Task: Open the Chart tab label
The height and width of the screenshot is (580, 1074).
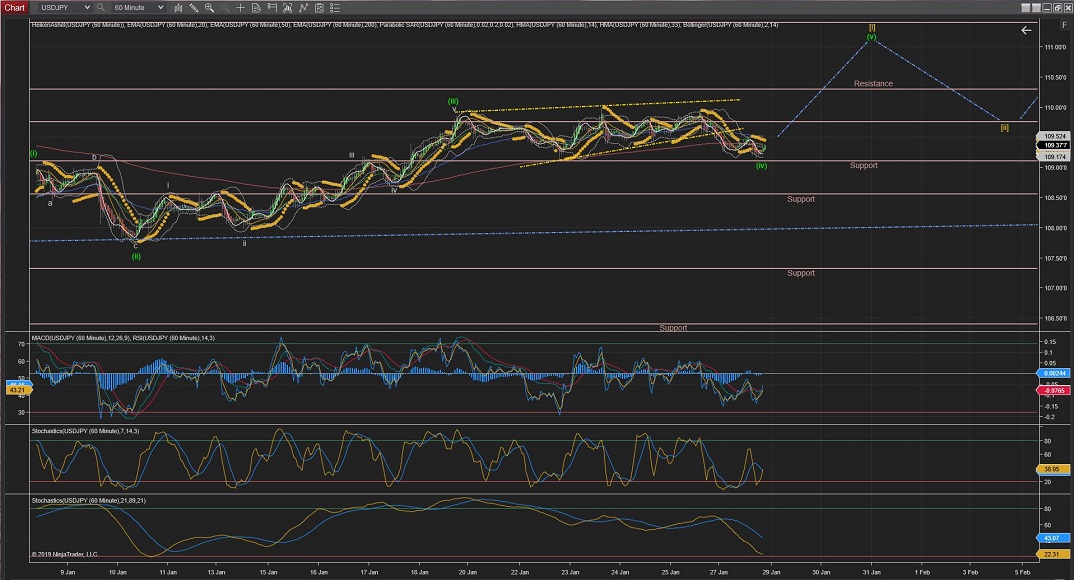Action: [14, 8]
